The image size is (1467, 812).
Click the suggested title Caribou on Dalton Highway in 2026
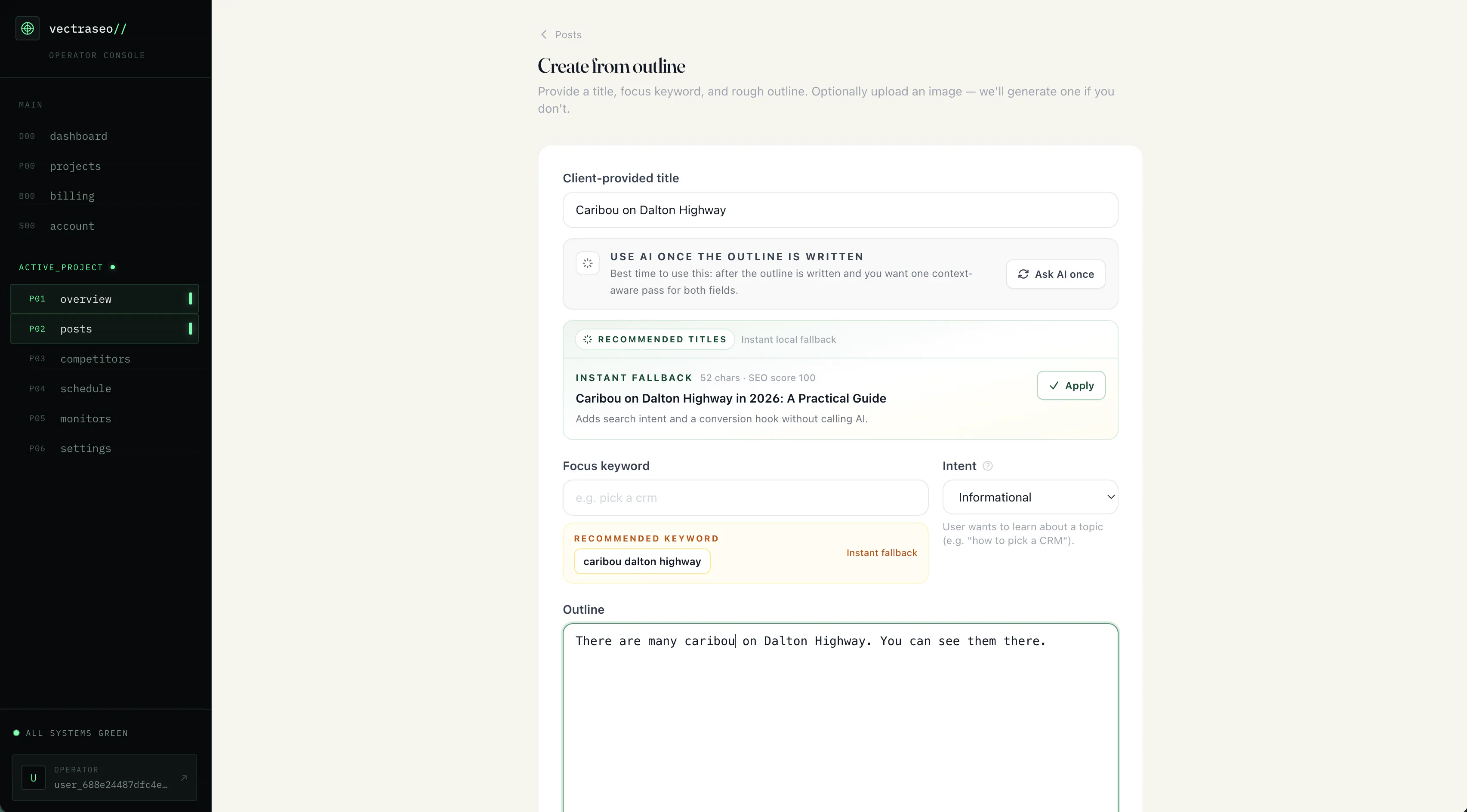730,399
